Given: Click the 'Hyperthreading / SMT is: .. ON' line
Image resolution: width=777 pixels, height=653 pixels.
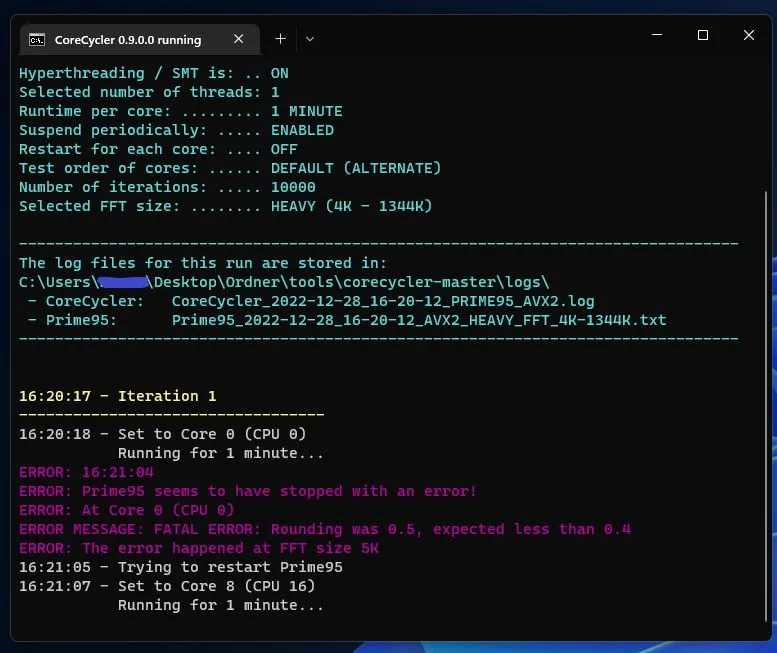Looking at the screenshot, I should 154,73.
